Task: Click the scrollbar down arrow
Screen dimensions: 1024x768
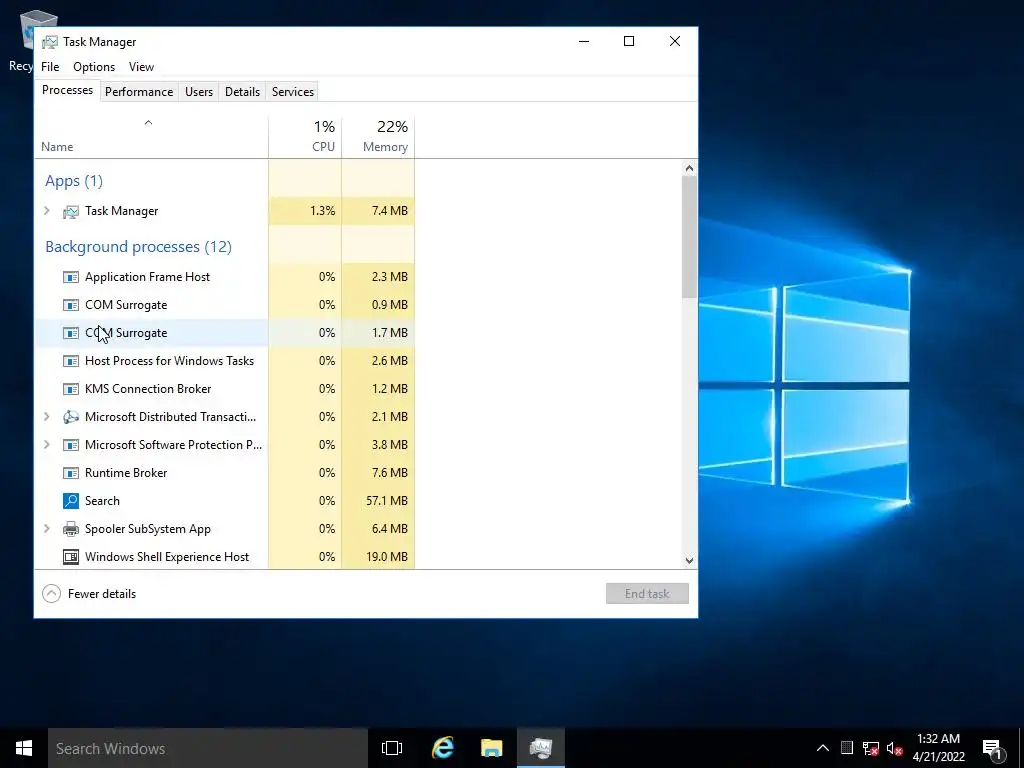Action: [689, 560]
